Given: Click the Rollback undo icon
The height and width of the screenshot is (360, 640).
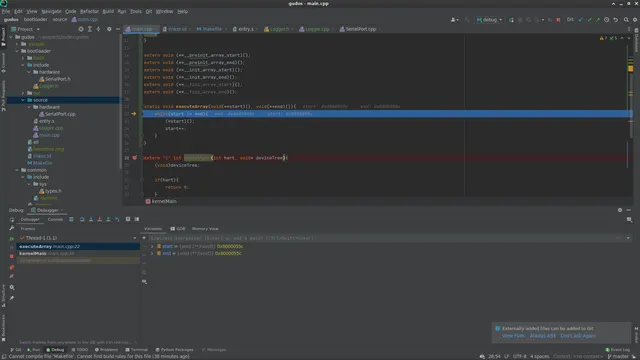Looking at the screenshot, I should [616, 20].
